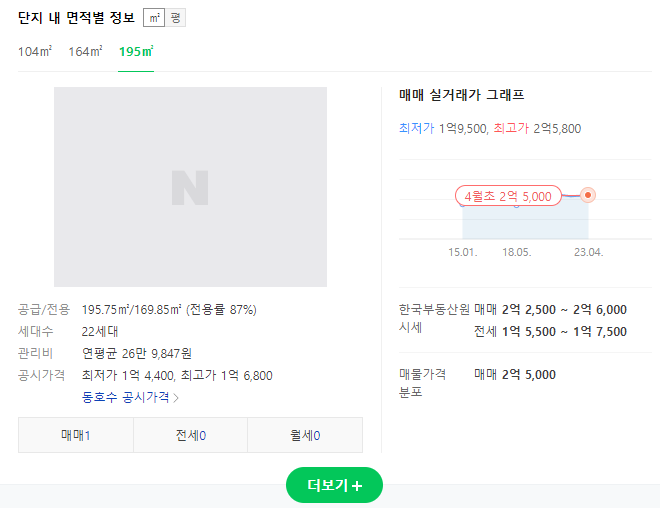
Task: Click the red 최고가 label
Action: [x=511, y=128]
